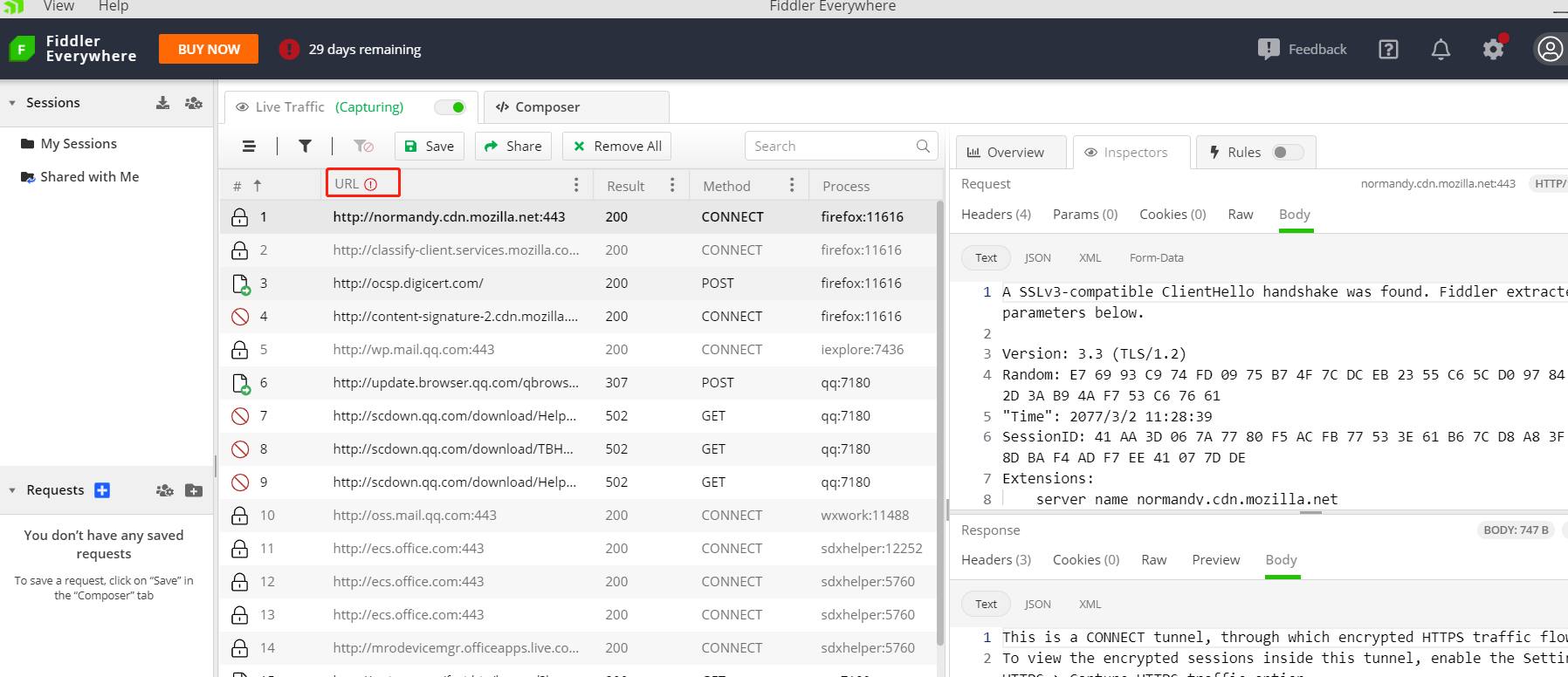Toggle the Live Traffic capturing switch
Viewport: 1568px width, 677px height.
tap(450, 107)
